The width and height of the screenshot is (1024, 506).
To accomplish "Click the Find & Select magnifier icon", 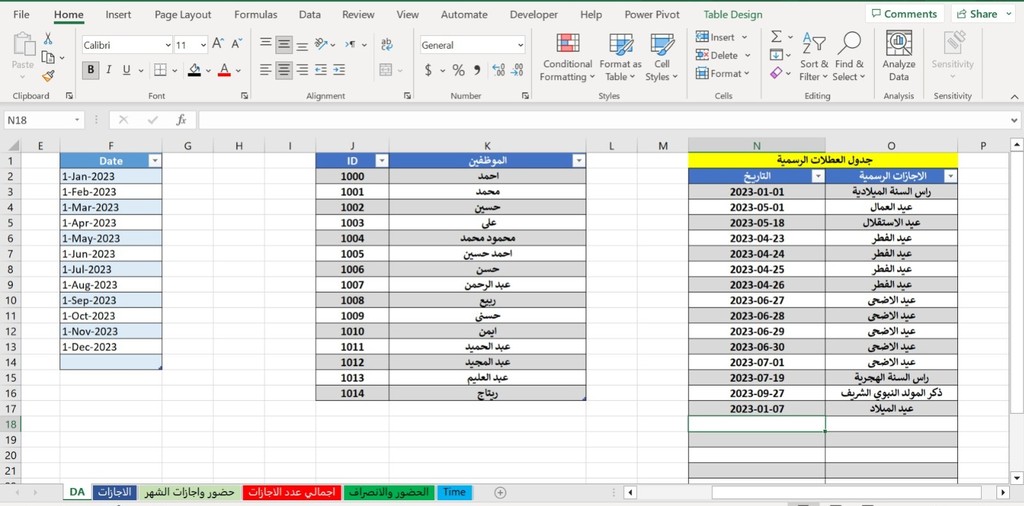I will tap(849, 57).
